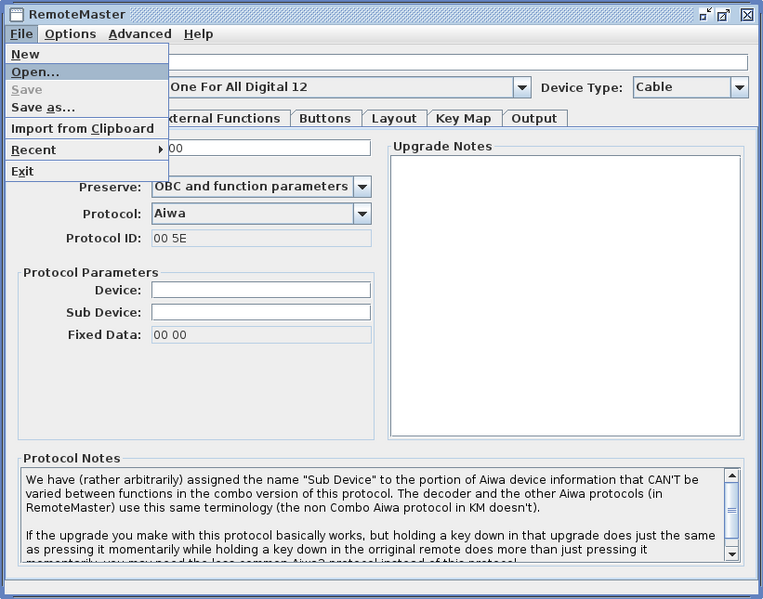
Task: Click the setup code field showing 00
Action: (x=269, y=148)
